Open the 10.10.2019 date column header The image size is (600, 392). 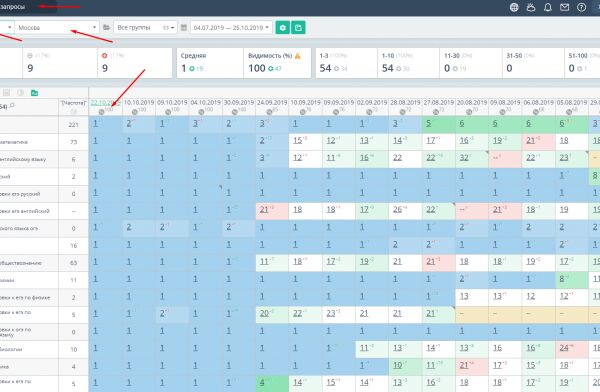tap(139, 103)
